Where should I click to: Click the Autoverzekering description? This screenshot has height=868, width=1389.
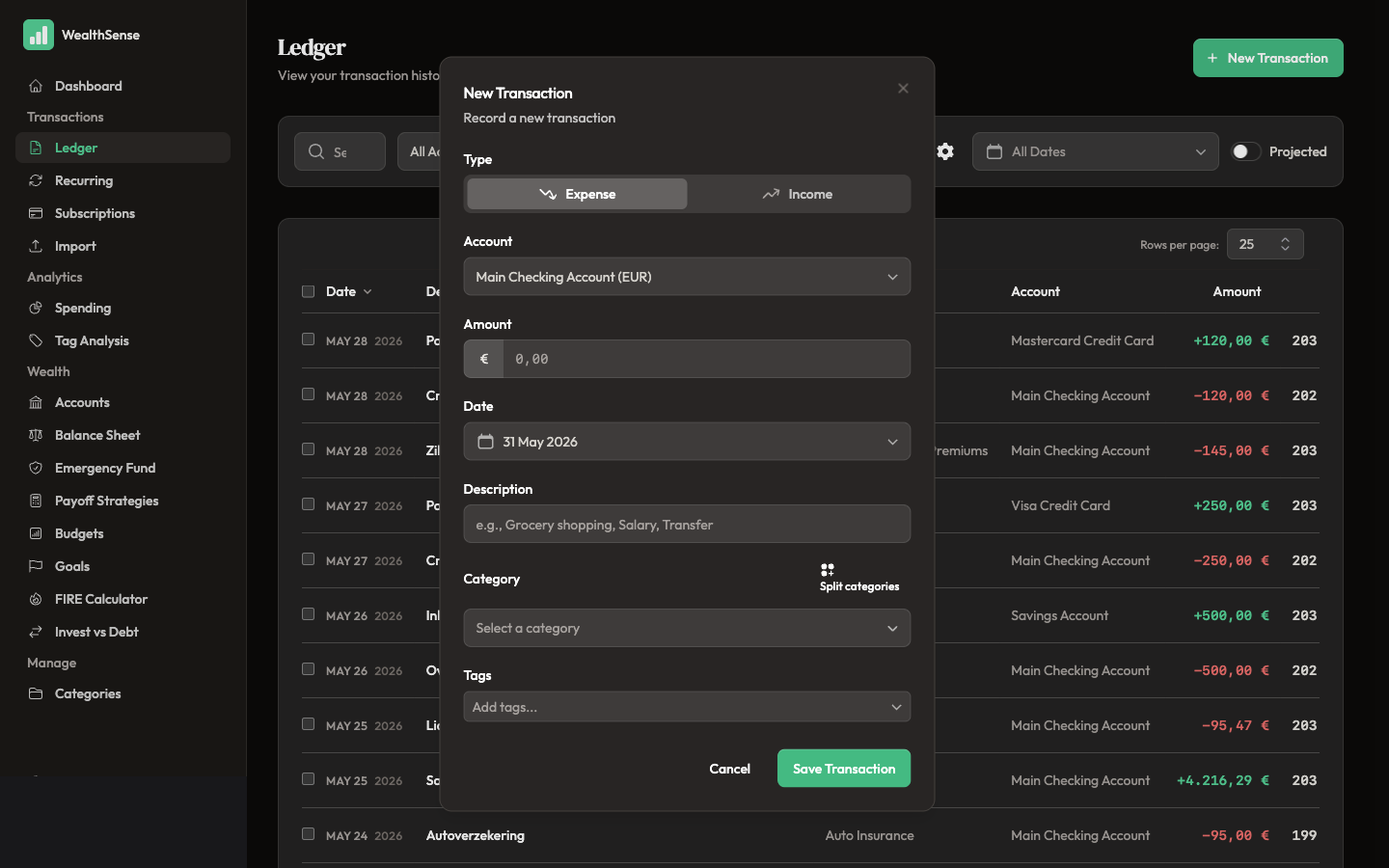[x=476, y=835]
